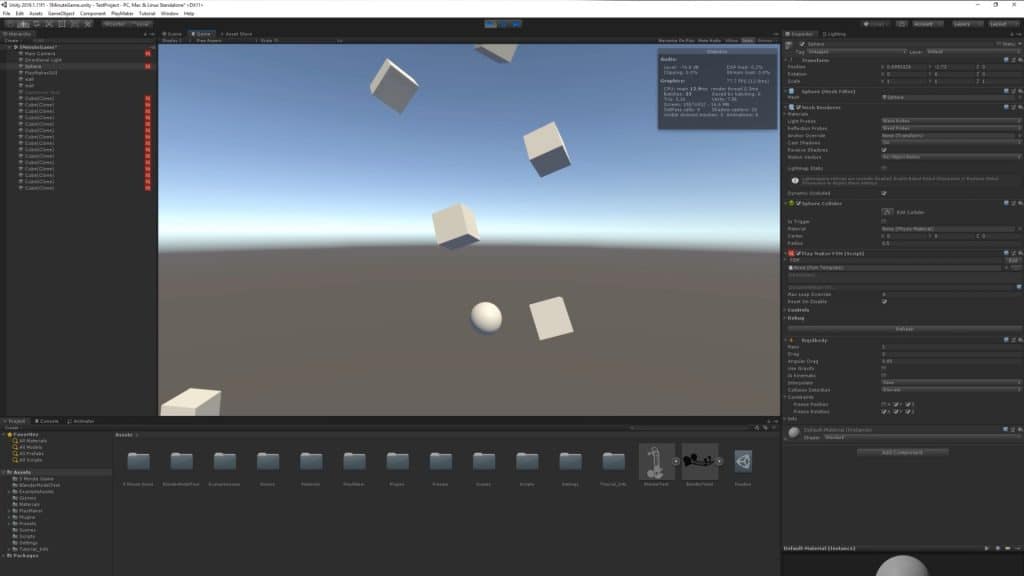
Task: Click the Add Component button
Action: (x=903, y=453)
